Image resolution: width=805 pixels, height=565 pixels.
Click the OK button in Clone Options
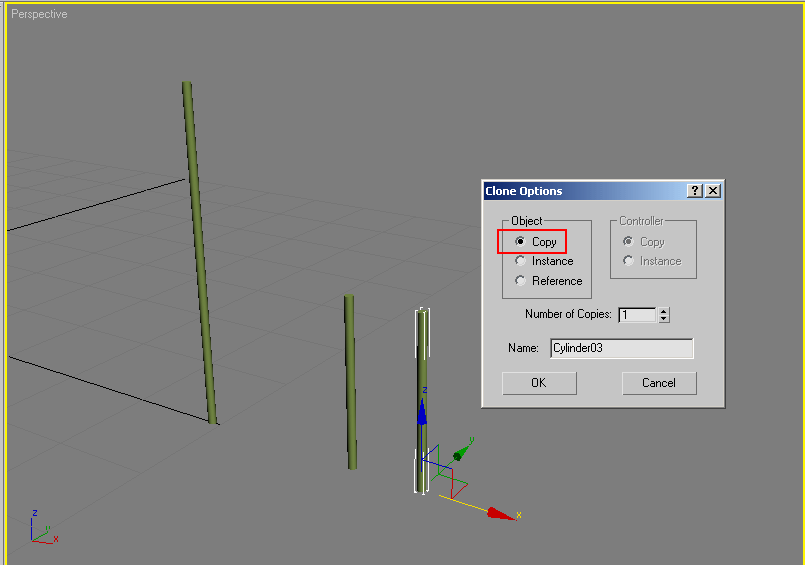539,383
